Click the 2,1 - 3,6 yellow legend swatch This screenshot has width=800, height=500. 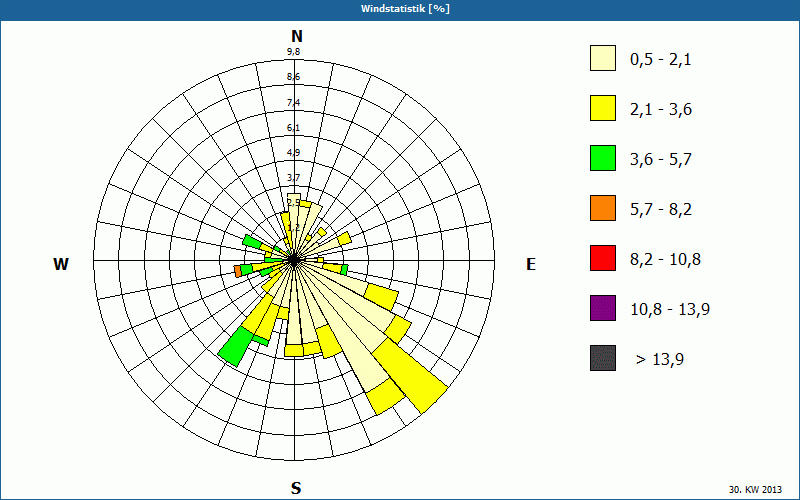coord(603,108)
